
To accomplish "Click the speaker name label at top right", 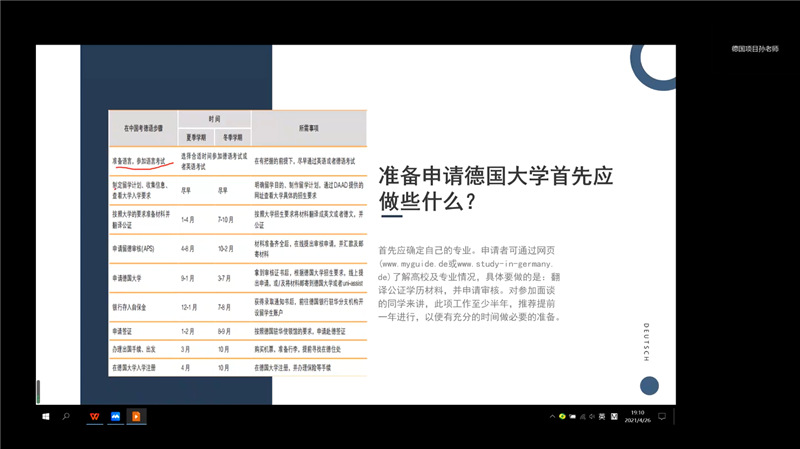I will (x=754, y=49).
